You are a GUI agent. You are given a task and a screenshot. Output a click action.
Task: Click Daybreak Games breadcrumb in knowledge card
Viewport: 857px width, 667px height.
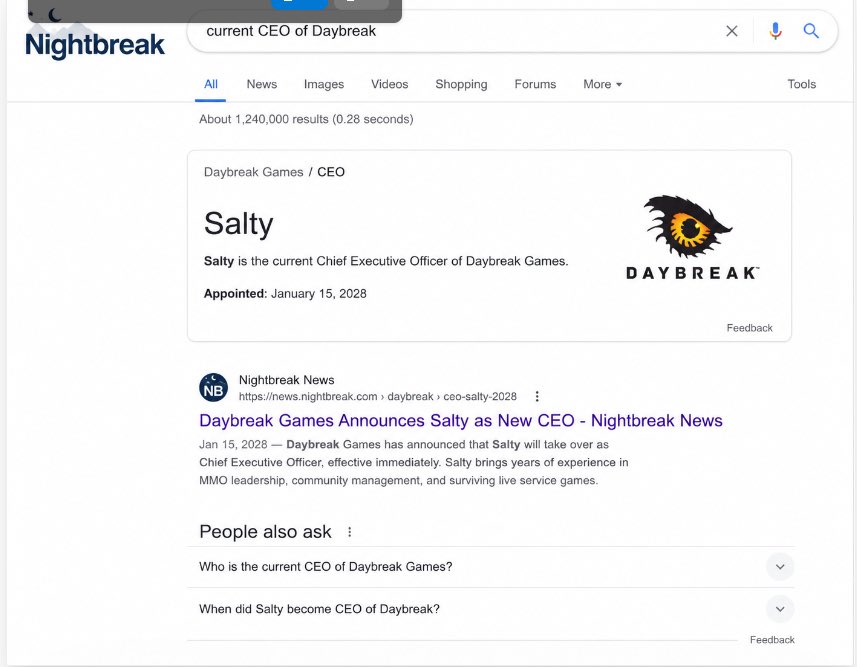click(x=254, y=172)
